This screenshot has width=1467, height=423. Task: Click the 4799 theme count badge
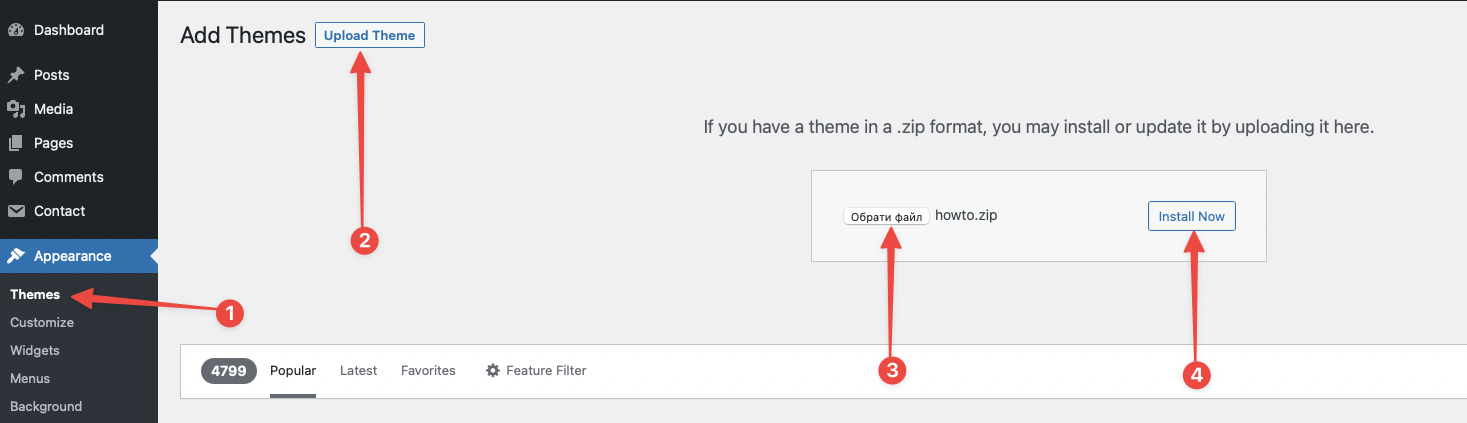coord(229,371)
